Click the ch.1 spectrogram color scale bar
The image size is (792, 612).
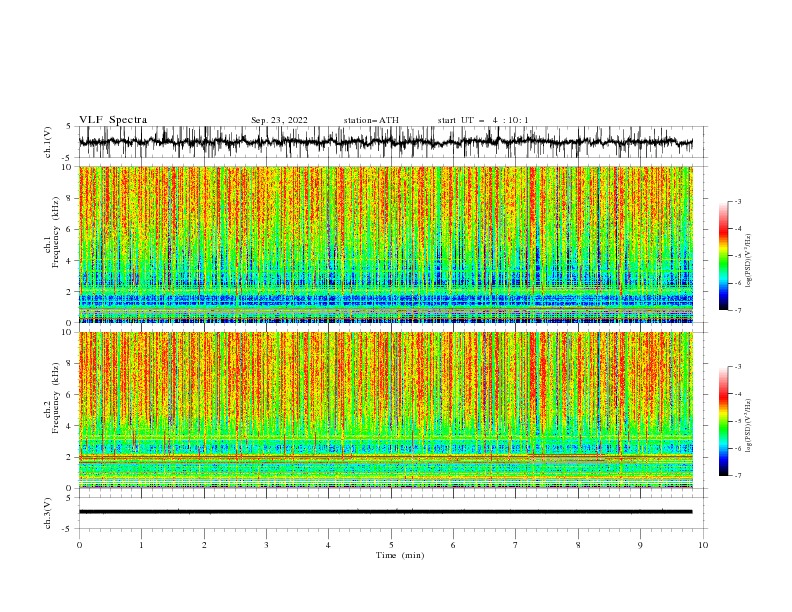point(723,256)
